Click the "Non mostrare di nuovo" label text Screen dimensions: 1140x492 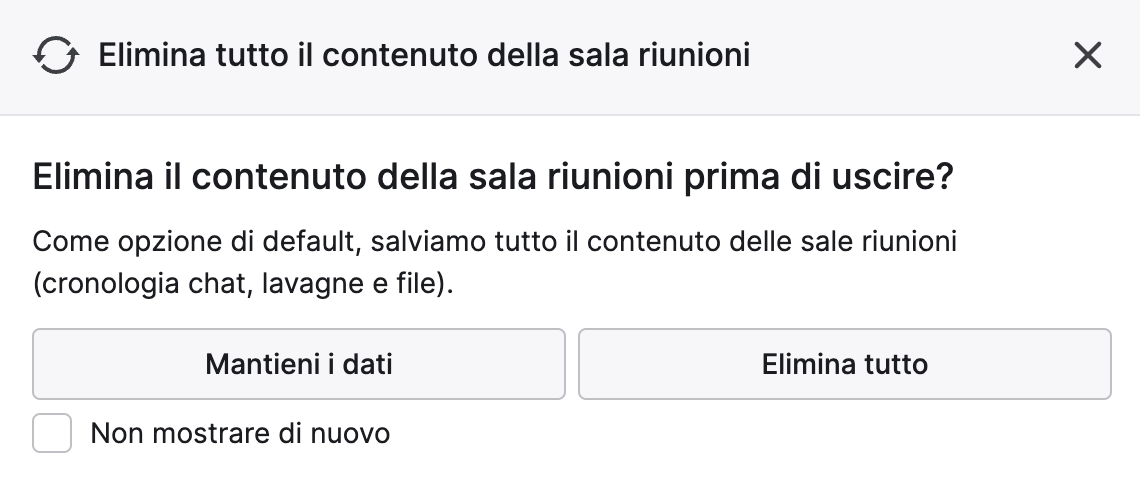click(x=240, y=433)
